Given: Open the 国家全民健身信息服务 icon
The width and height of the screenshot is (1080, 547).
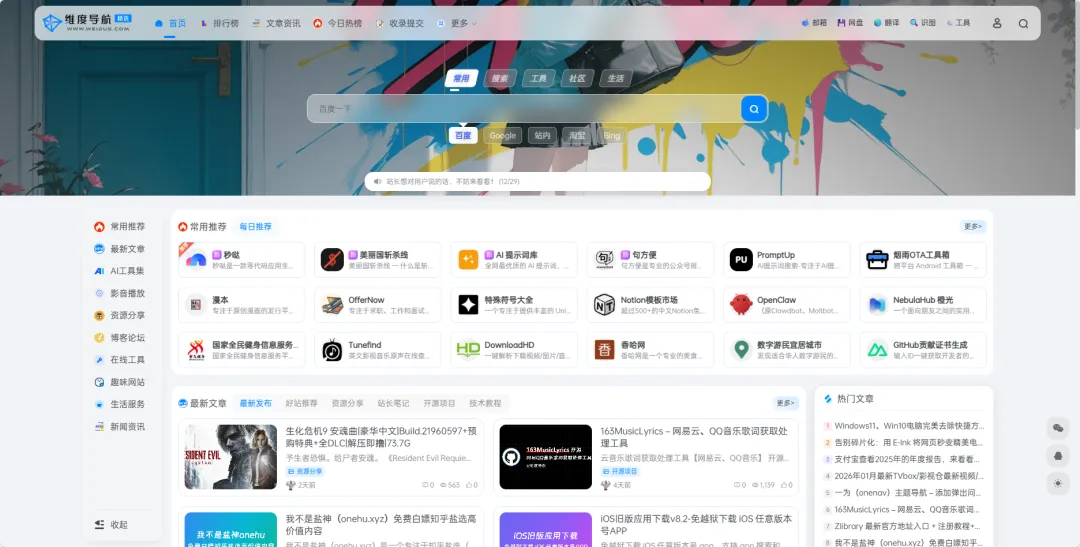Looking at the screenshot, I should point(196,350).
